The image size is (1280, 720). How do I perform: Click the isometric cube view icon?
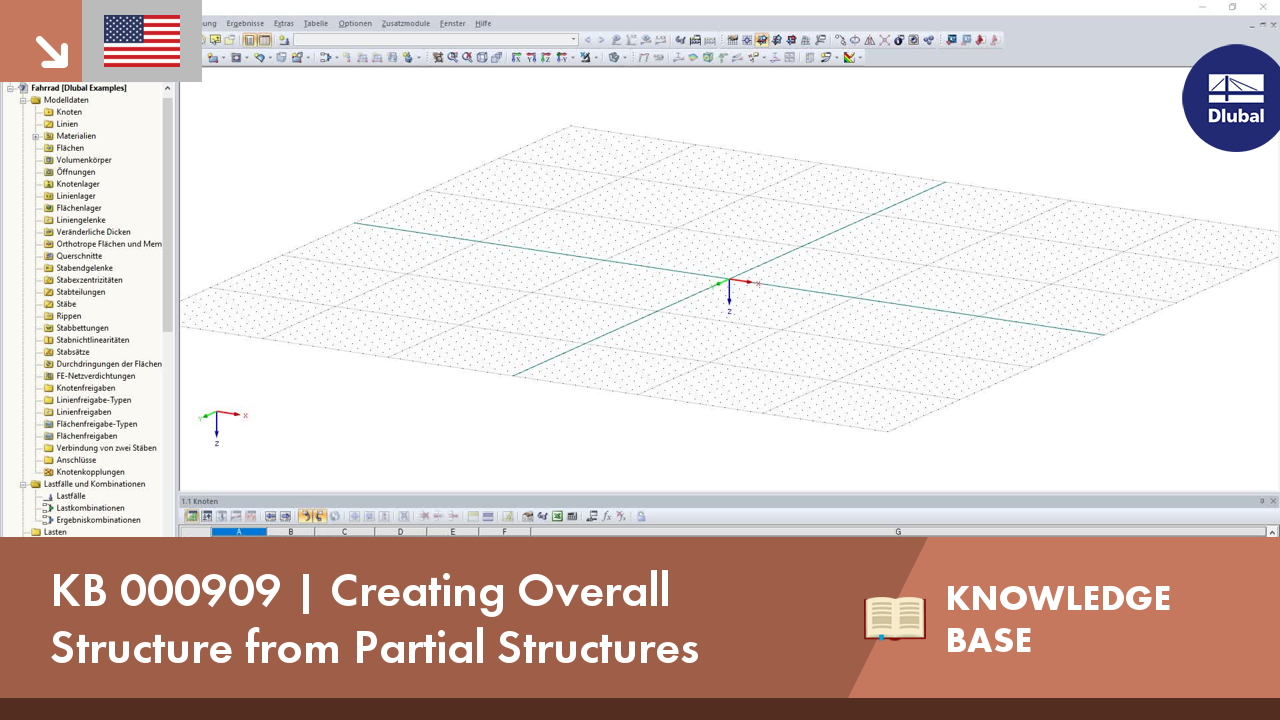click(482, 57)
